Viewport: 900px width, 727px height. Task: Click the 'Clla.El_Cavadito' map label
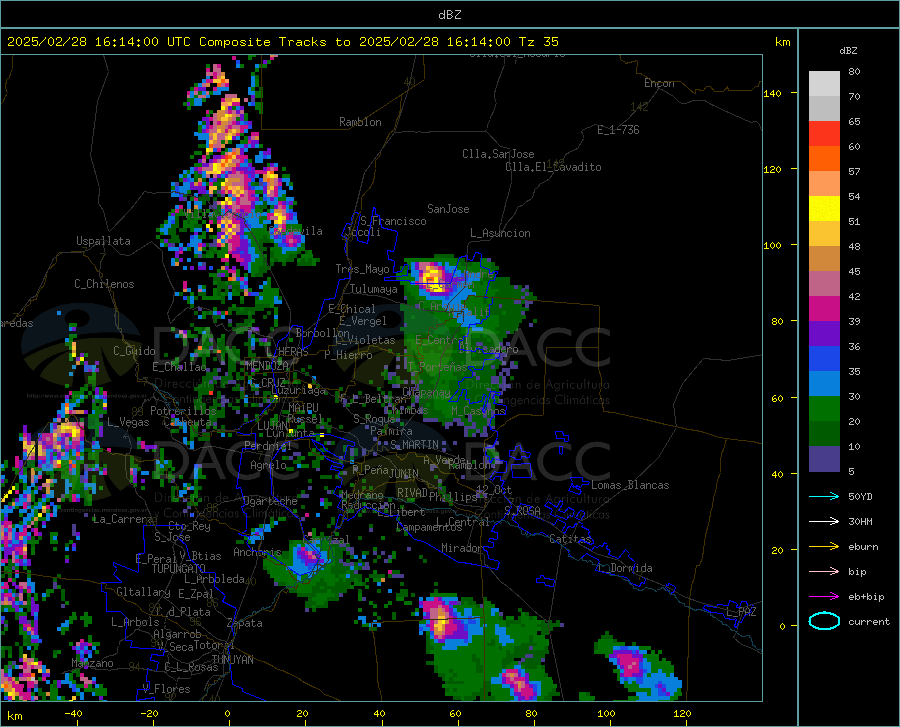coord(553,167)
